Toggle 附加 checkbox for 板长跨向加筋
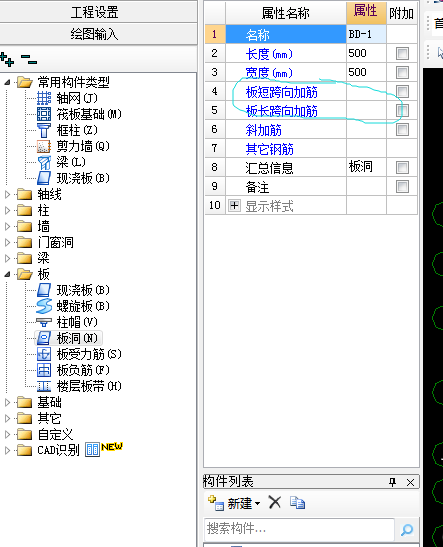 [402, 111]
